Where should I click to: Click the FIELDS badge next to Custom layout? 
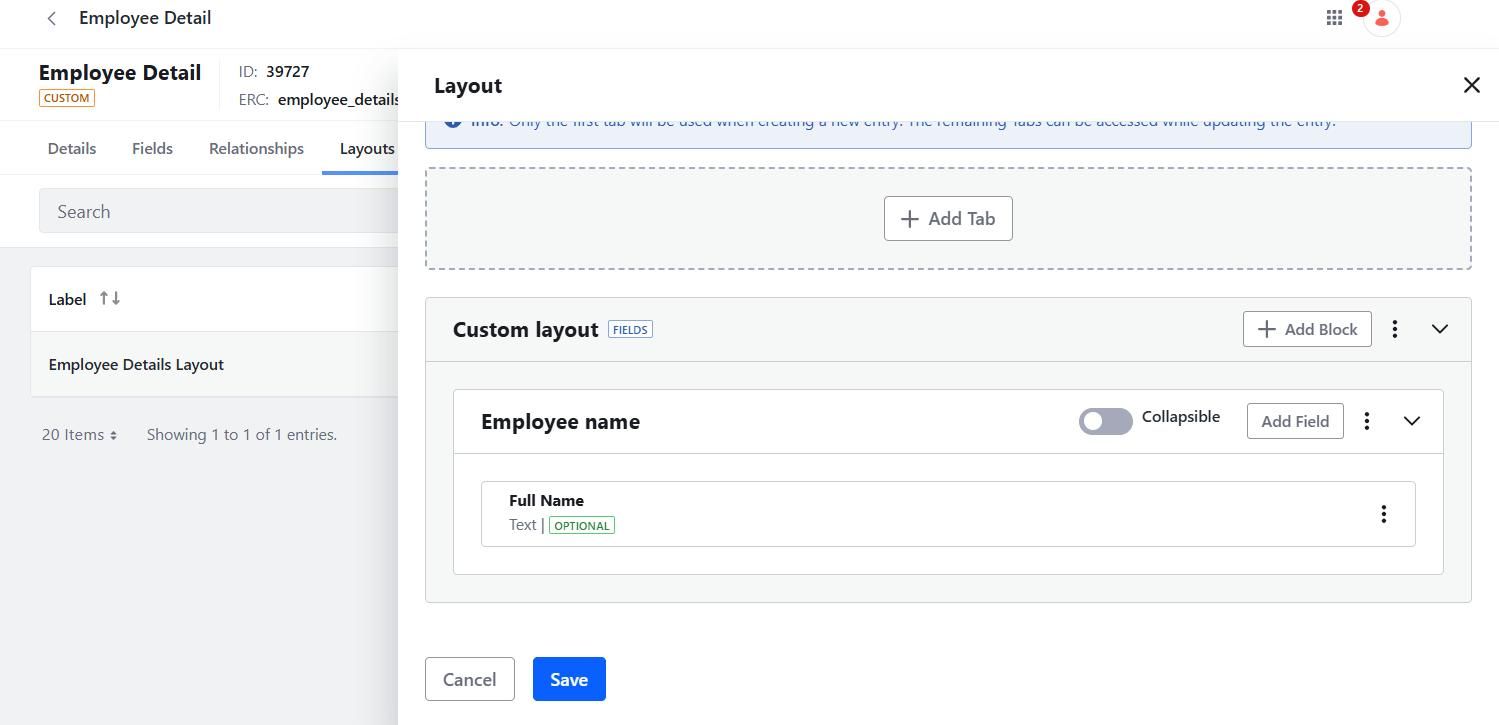630,329
